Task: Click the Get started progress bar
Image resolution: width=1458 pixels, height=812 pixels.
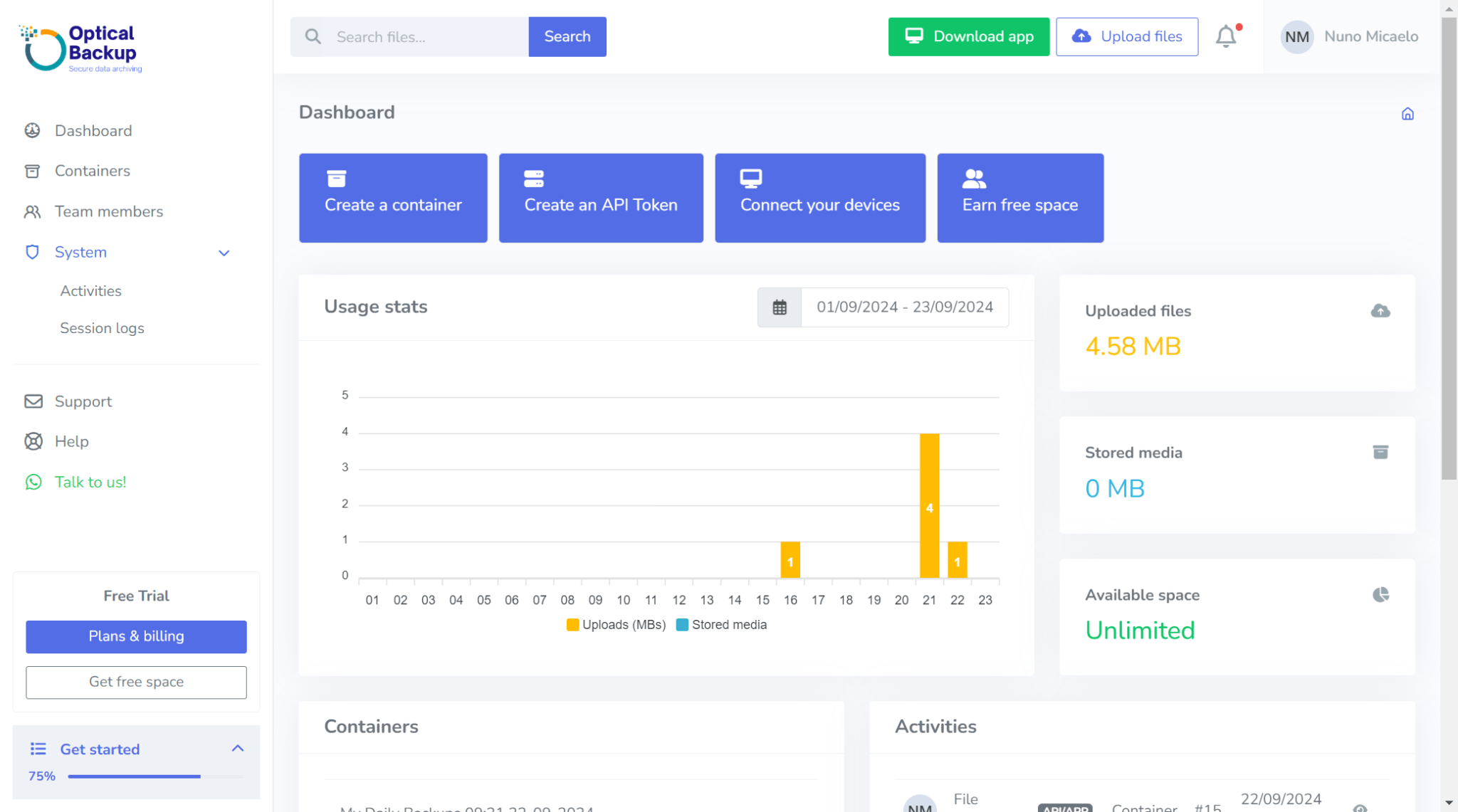Action: pyautogui.click(x=155, y=776)
